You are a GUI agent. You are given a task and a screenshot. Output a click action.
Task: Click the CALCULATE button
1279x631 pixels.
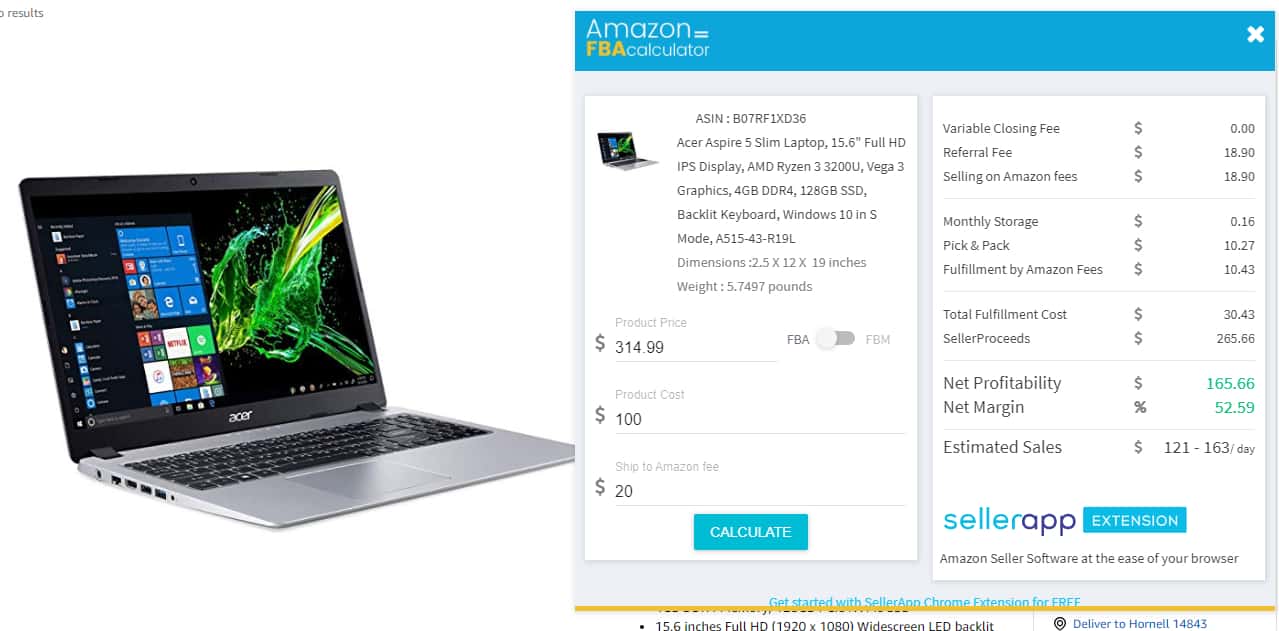pos(751,532)
